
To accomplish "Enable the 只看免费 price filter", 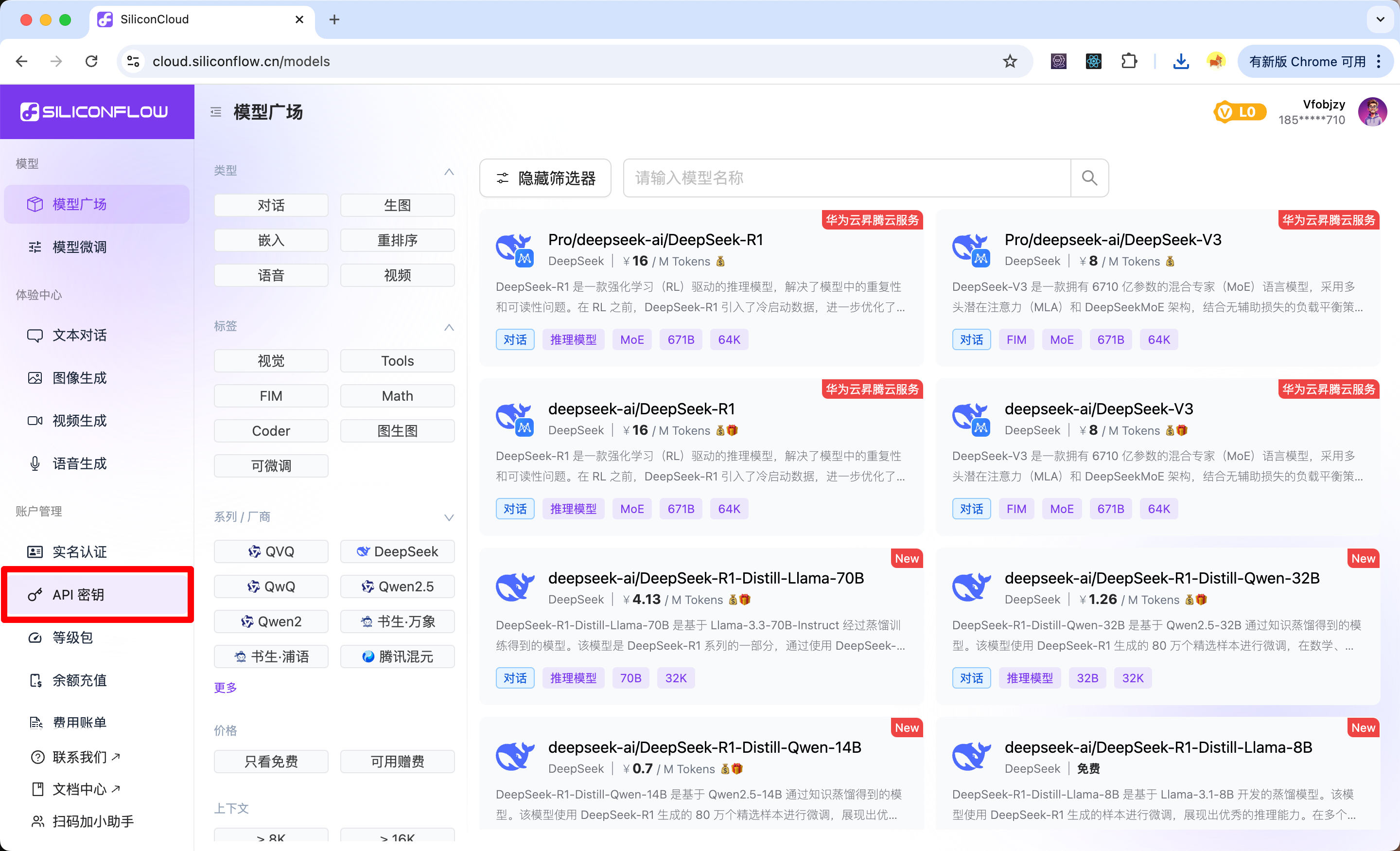I will (271, 762).
